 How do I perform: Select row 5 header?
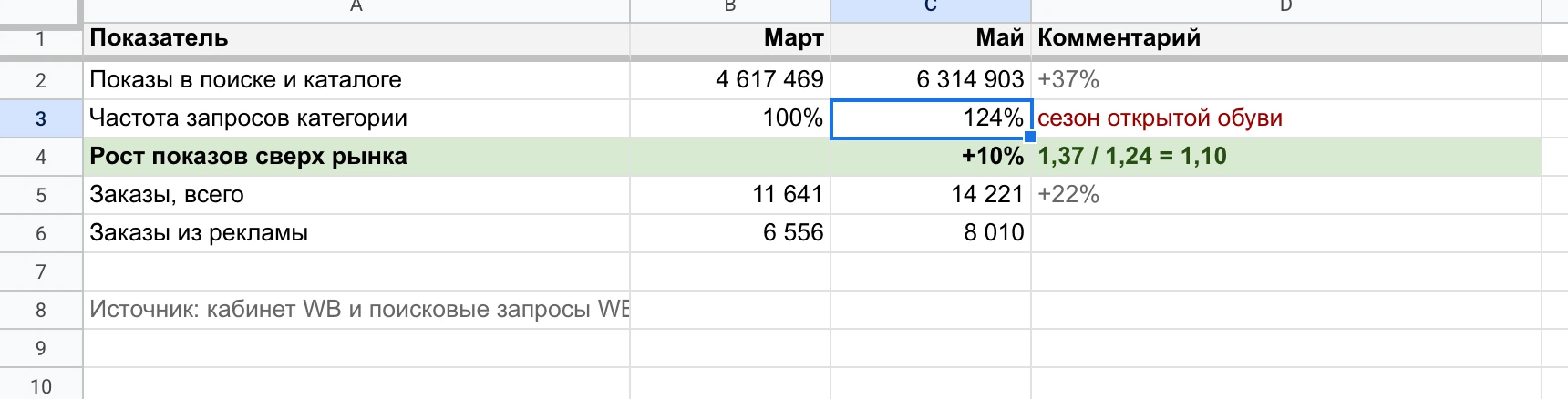(41, 195)
